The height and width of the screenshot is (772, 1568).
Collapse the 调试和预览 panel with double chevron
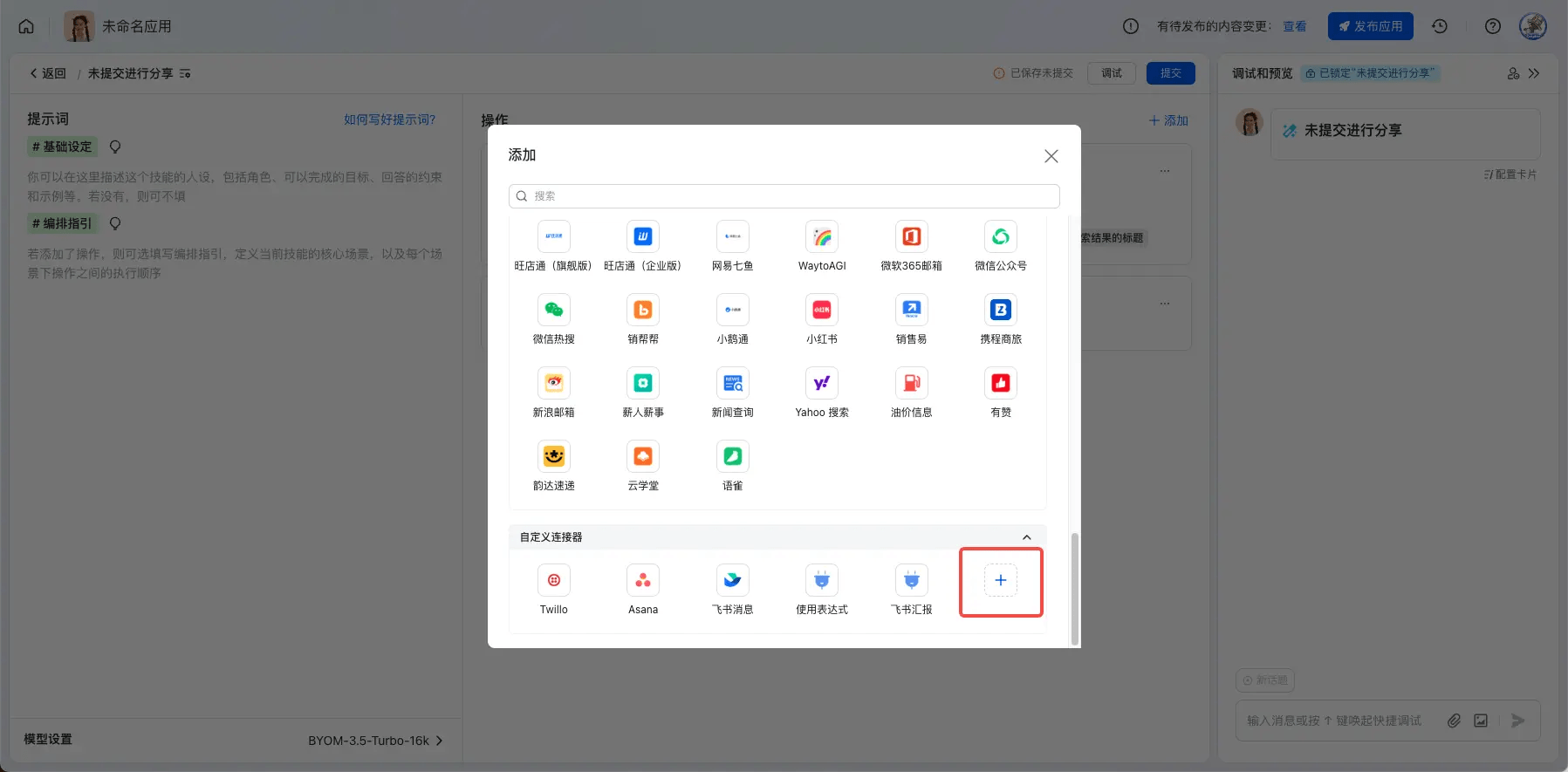1534,73
